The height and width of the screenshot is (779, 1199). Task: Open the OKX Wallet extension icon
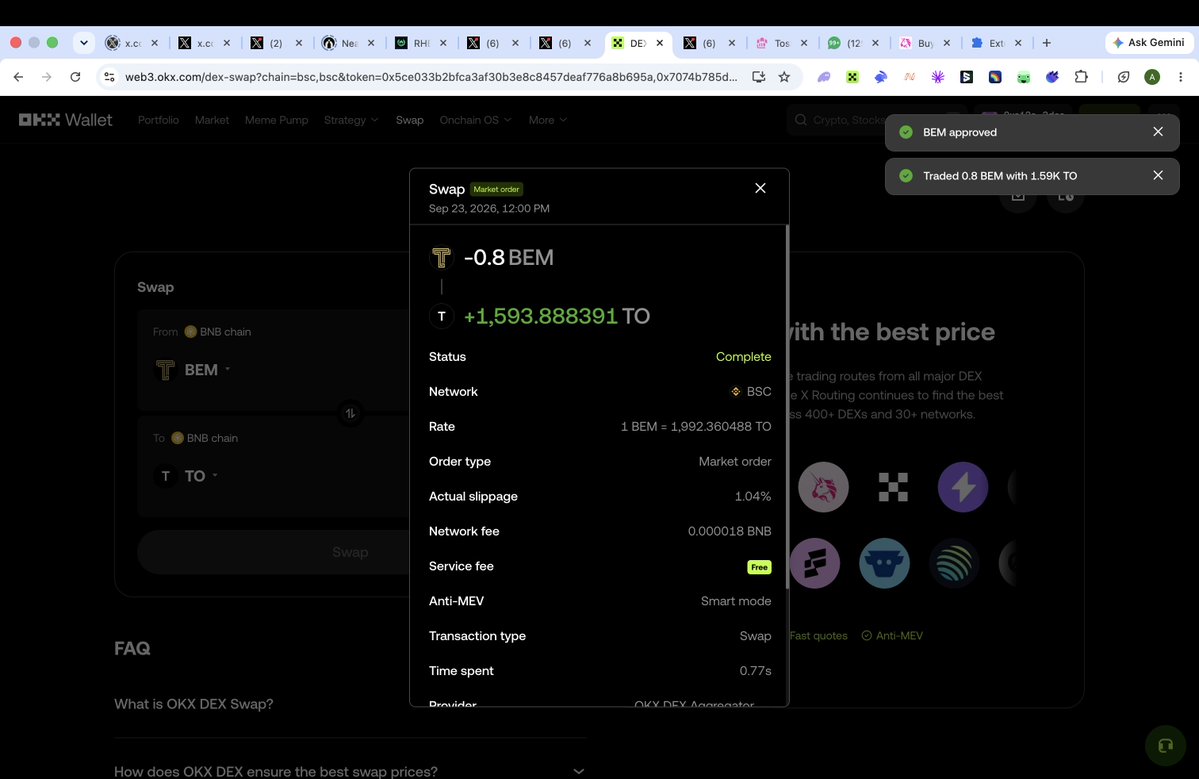(x=852, y=76)
